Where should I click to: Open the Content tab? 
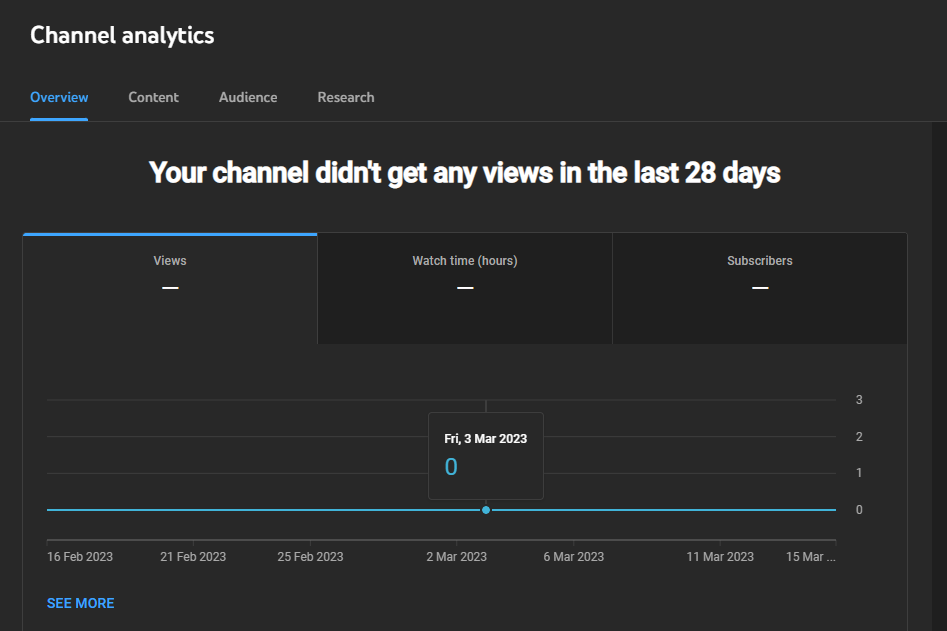[153, 97]
